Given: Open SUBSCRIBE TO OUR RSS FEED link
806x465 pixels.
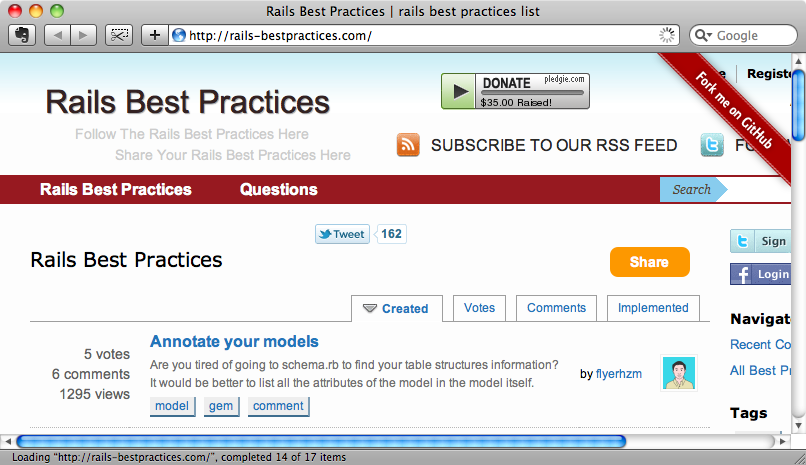Looking at the screenshot, I should 554,145.
